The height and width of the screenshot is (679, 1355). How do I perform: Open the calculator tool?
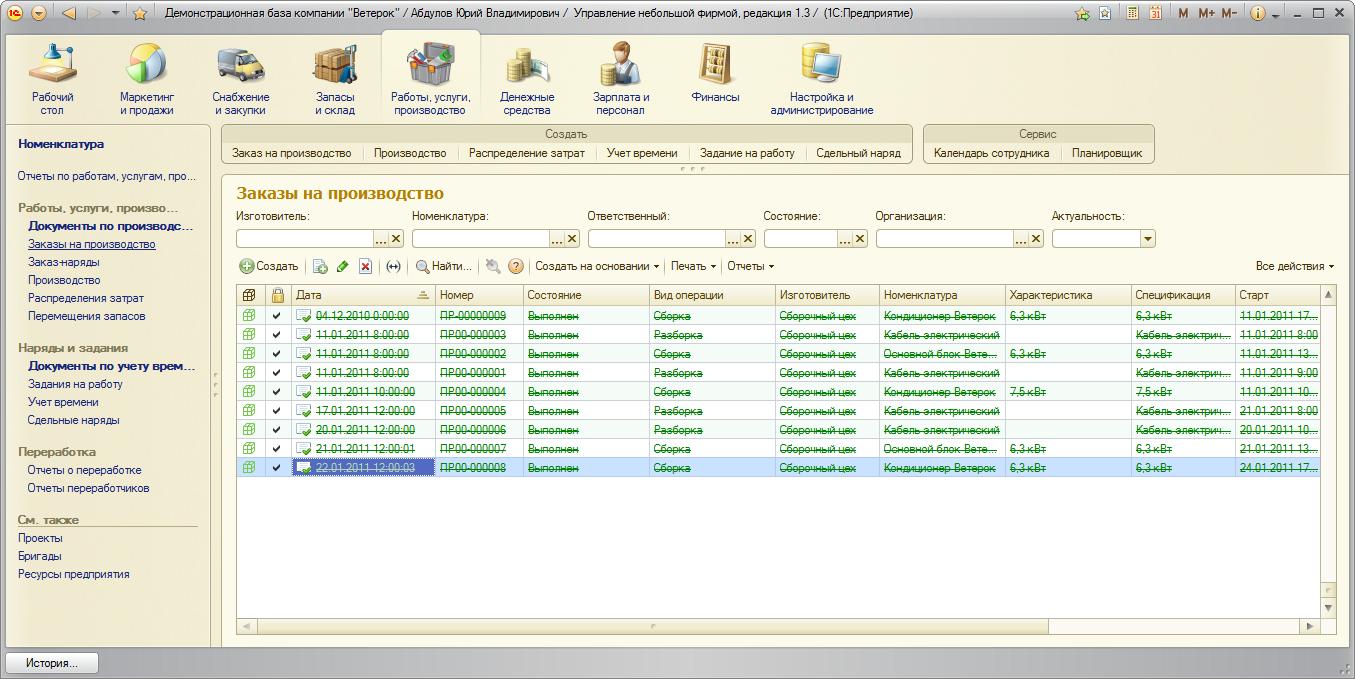click(x=1133, y=13)
